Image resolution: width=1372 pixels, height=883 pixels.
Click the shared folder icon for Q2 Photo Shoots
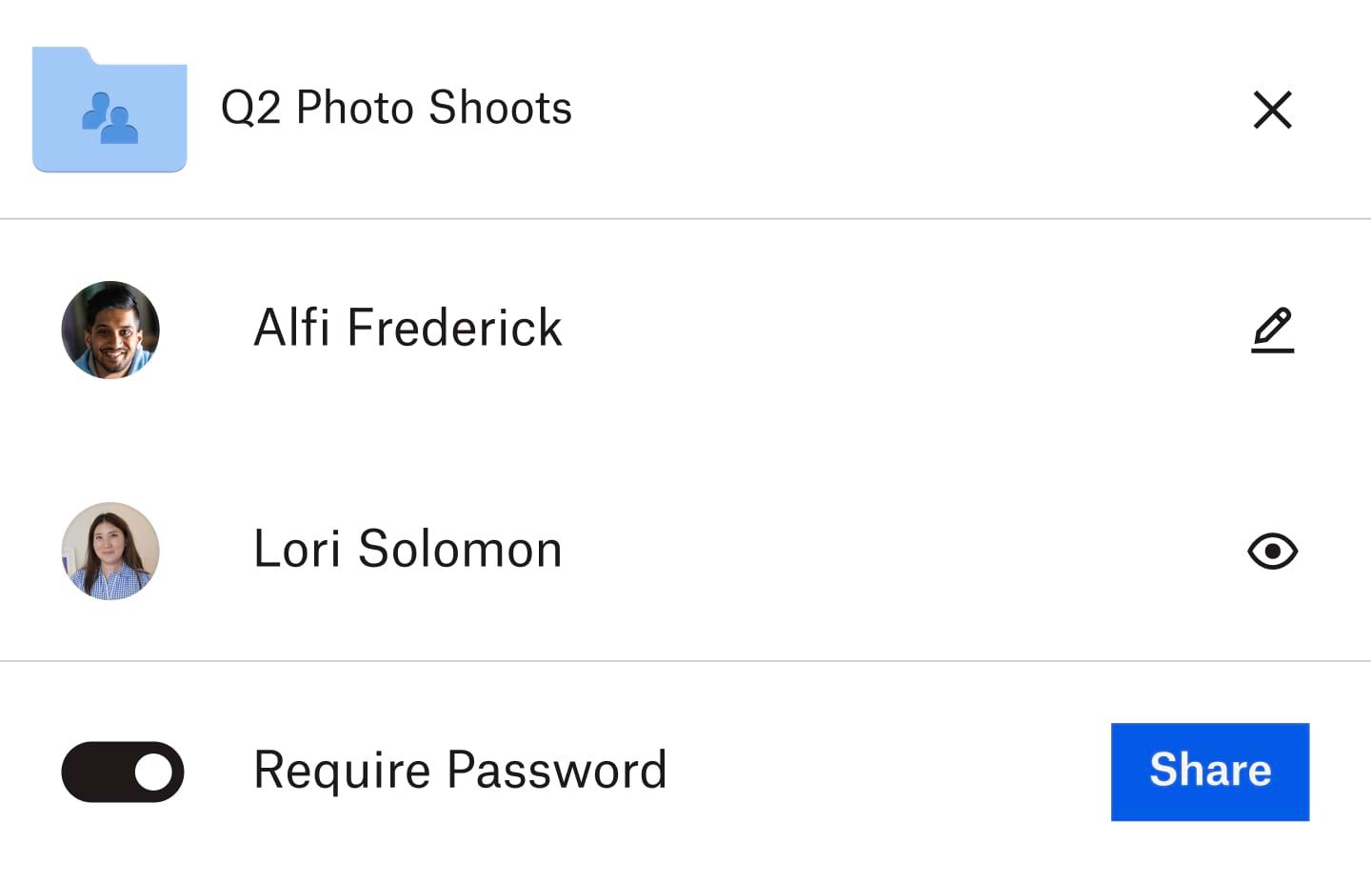109,108
